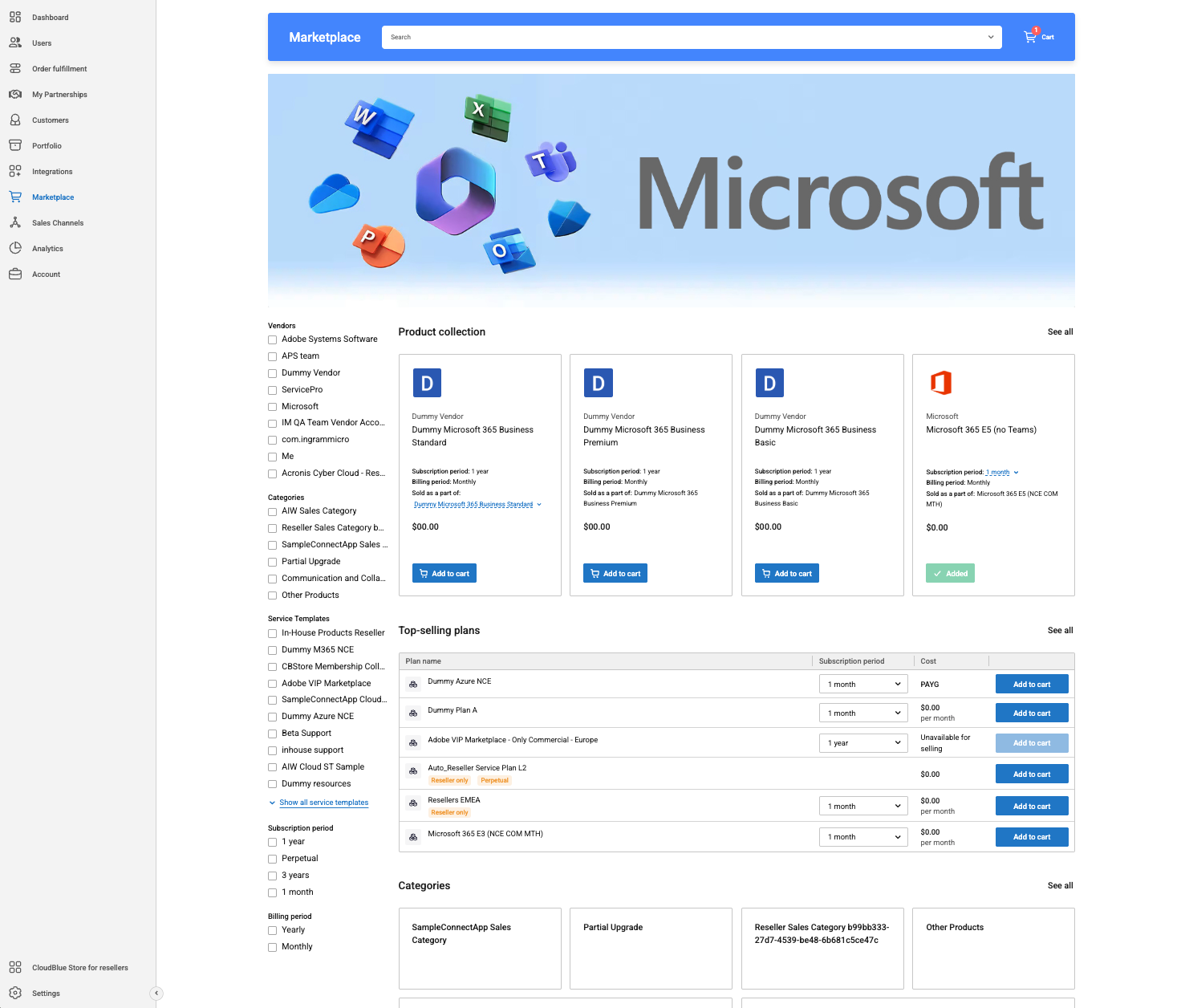Open the Account briefcase icon
Viewport: 1181px width, 1008px height.
tap(15, 274)
